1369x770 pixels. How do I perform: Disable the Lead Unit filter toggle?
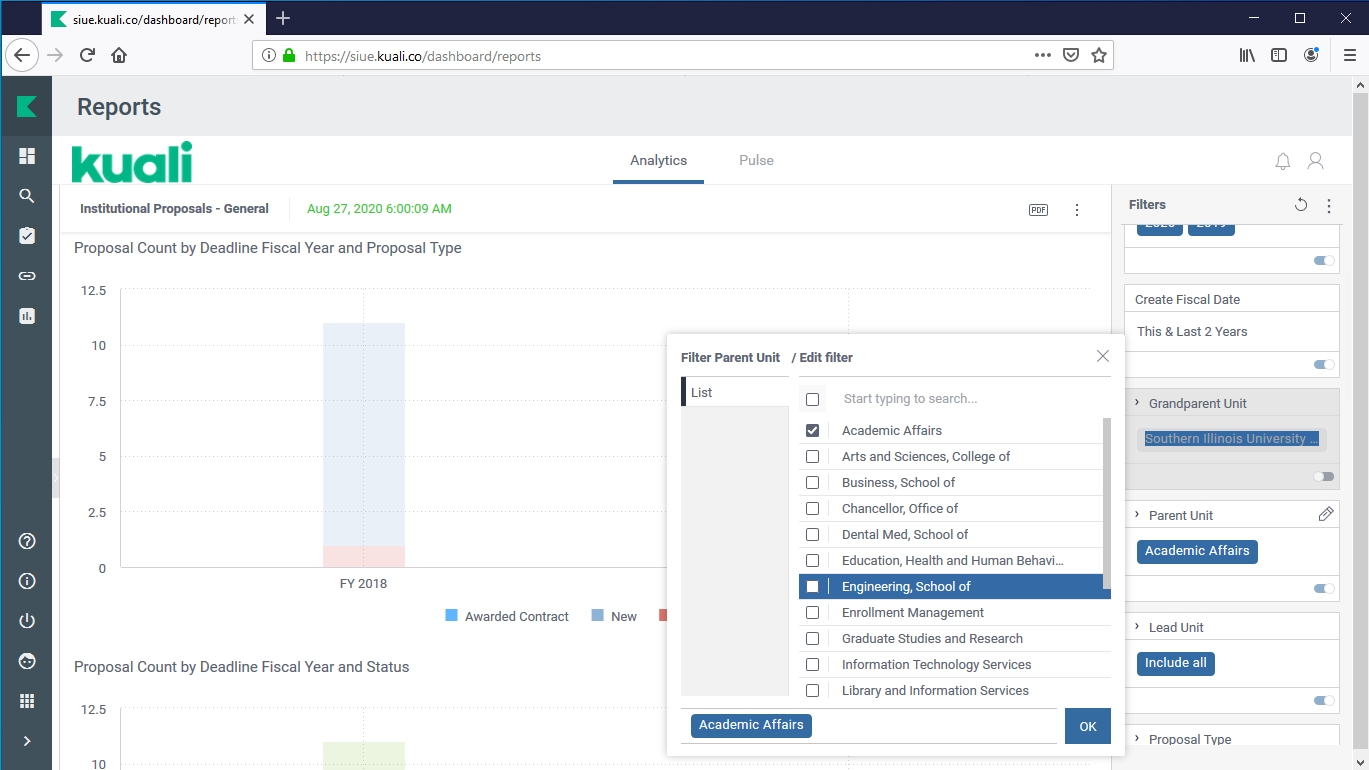point(1323,701)
